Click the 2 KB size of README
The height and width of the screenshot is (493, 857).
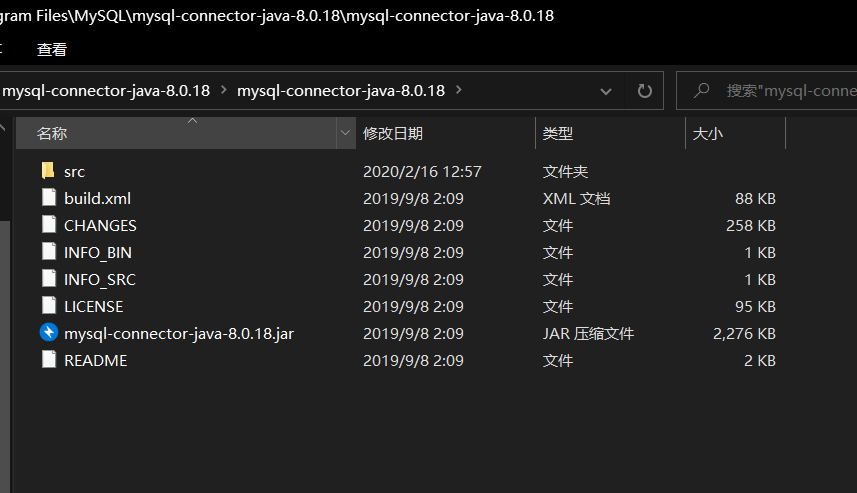click(760, 360)
